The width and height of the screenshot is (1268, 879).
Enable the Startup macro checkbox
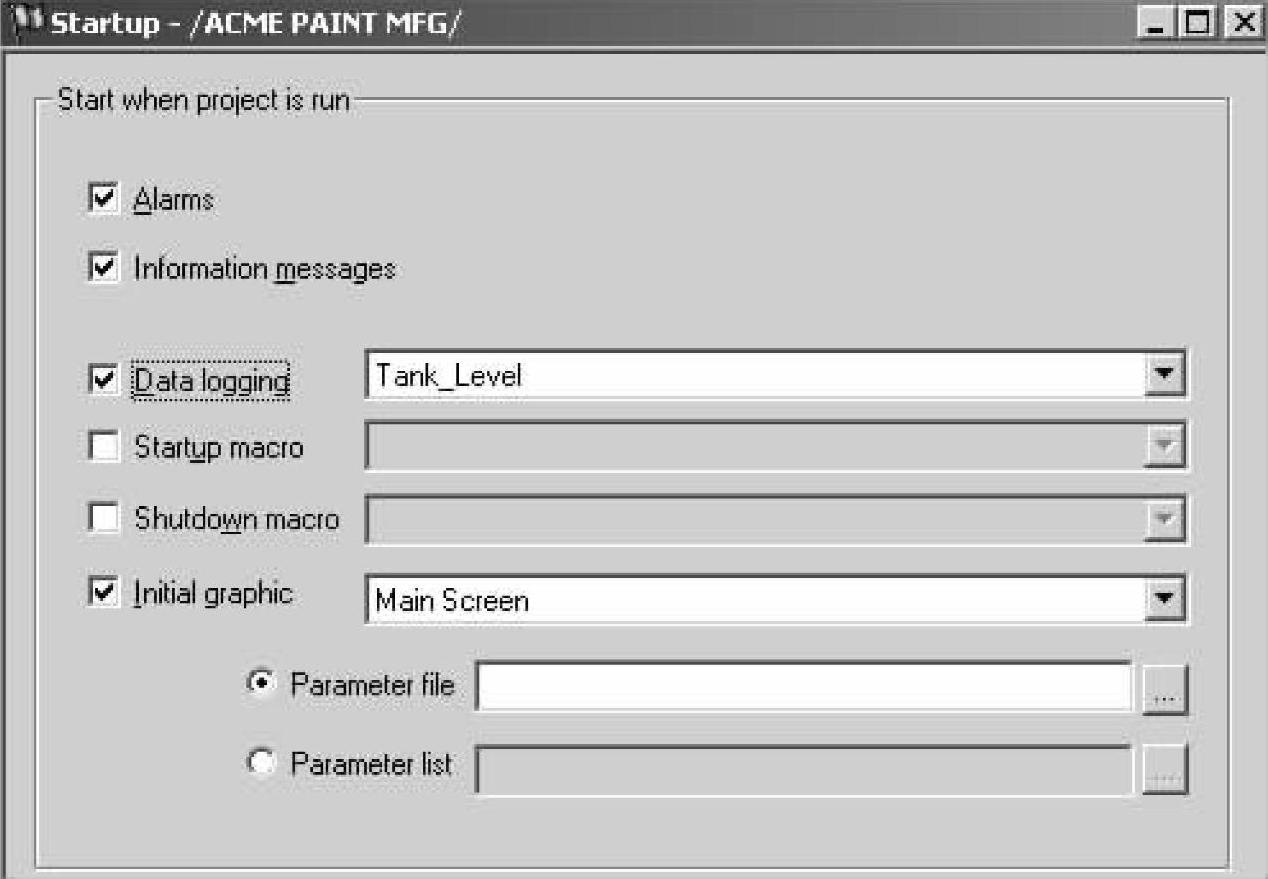[104, 447]
